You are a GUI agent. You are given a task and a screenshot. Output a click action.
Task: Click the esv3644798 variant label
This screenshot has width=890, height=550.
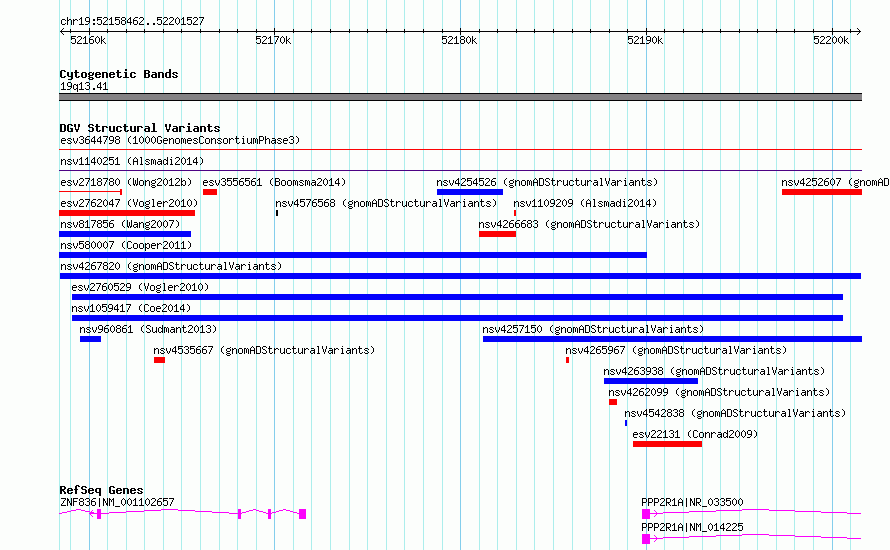[180, 140]
